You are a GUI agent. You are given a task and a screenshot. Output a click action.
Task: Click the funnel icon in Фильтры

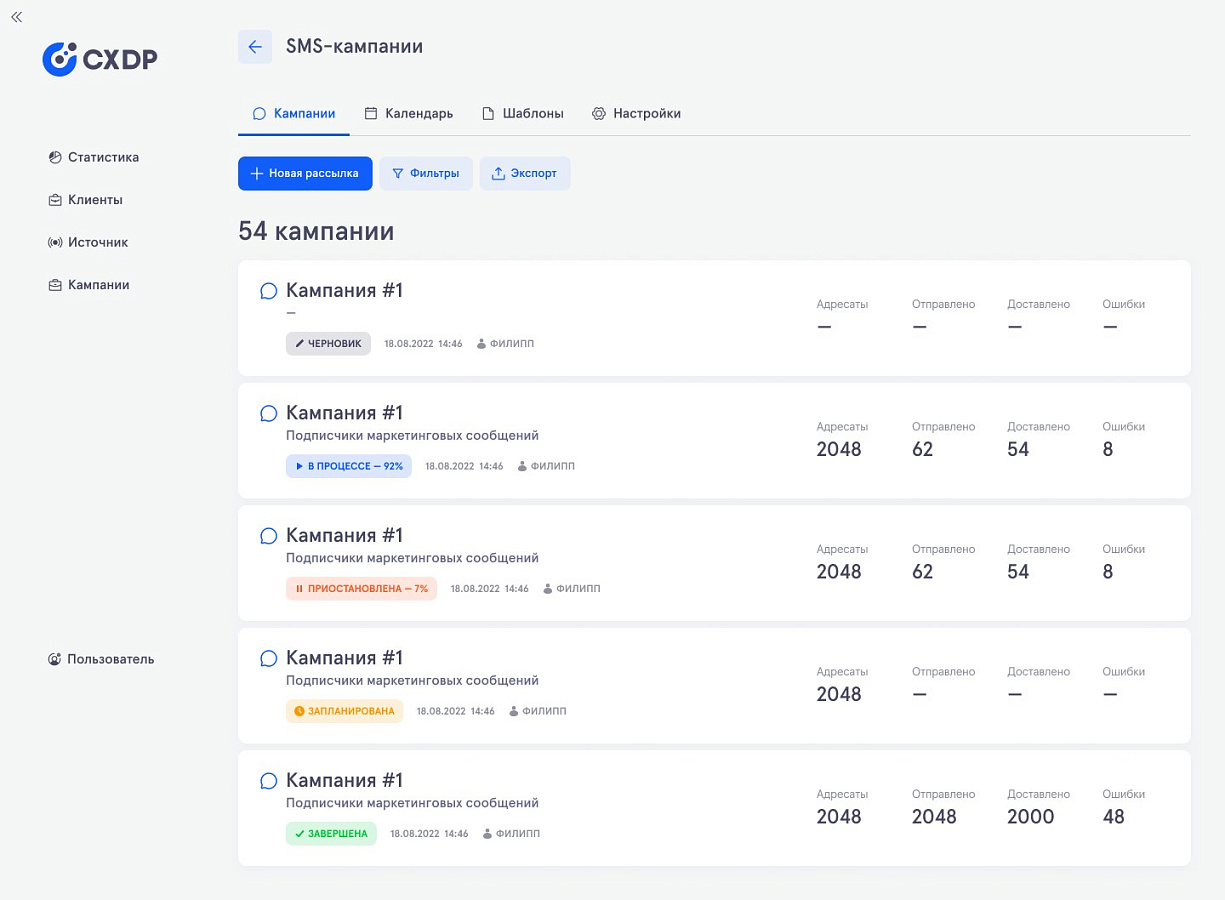[x=398, y=173]
